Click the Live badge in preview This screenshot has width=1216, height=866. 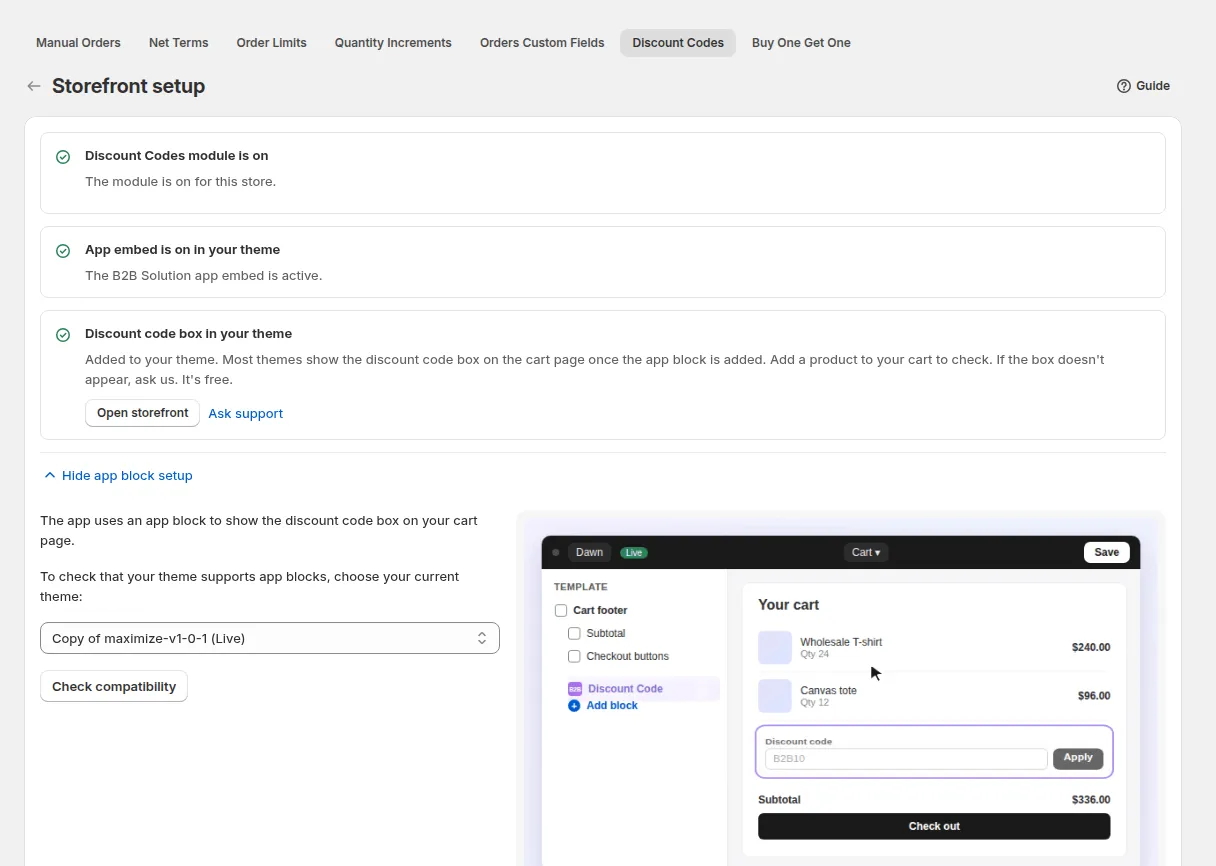(x=634, y=552)
